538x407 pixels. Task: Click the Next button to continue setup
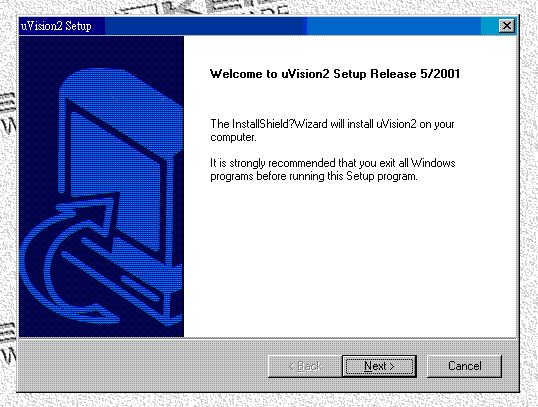coord(379,366)
